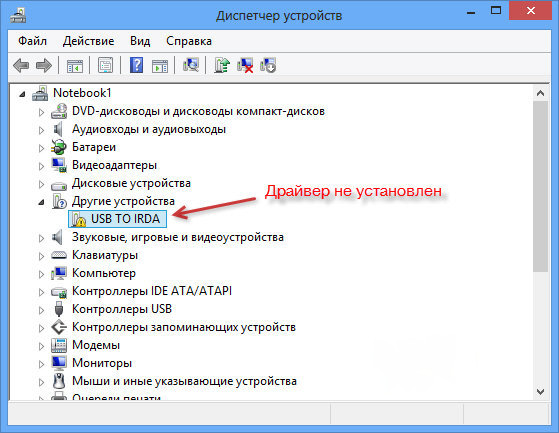The width and height of the screenshot is (559, 433).
Task: Select the USB TO IRDA device
Action: tap(117, 219)
